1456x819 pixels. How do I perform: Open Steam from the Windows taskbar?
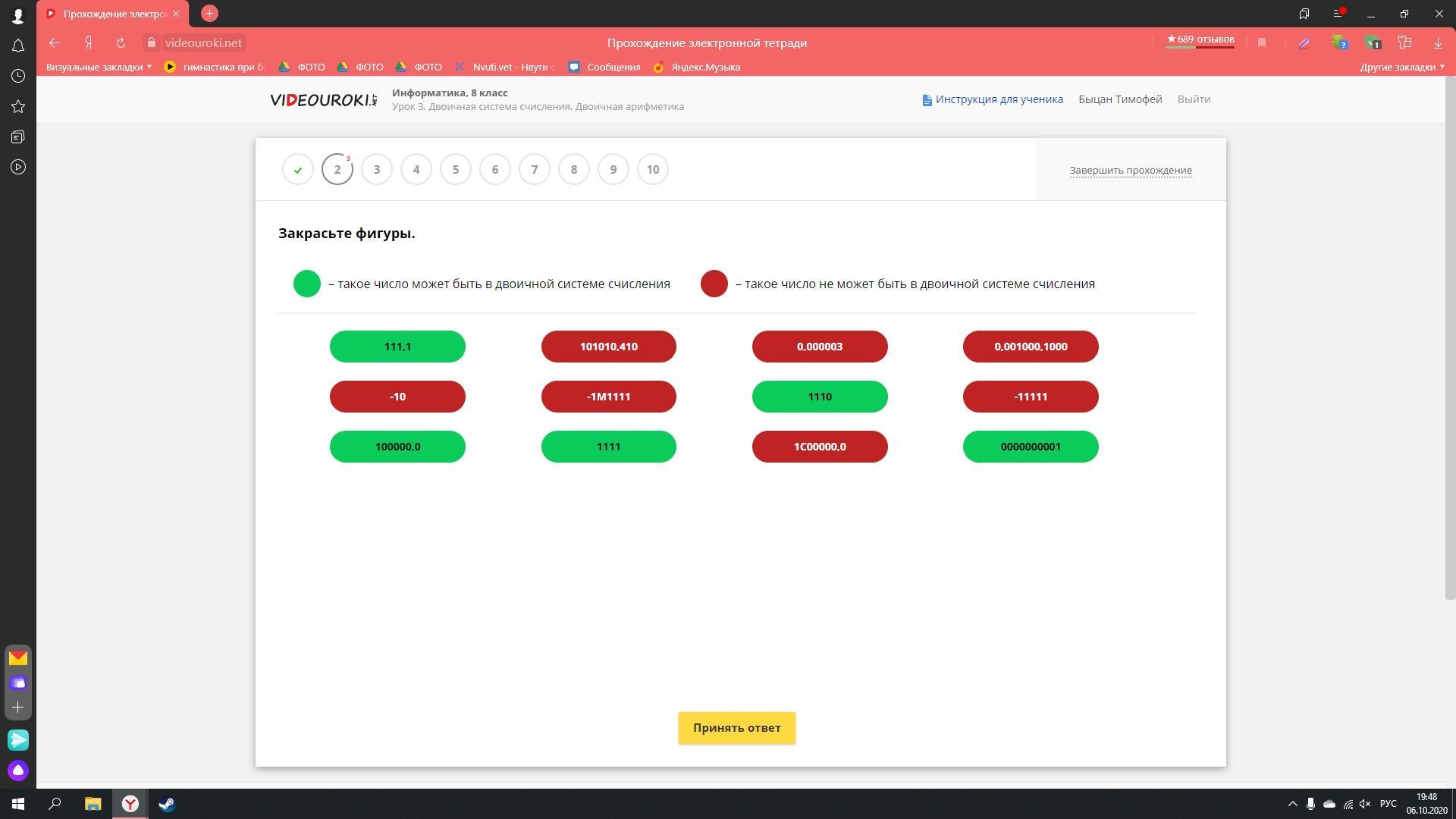point(167,804)
